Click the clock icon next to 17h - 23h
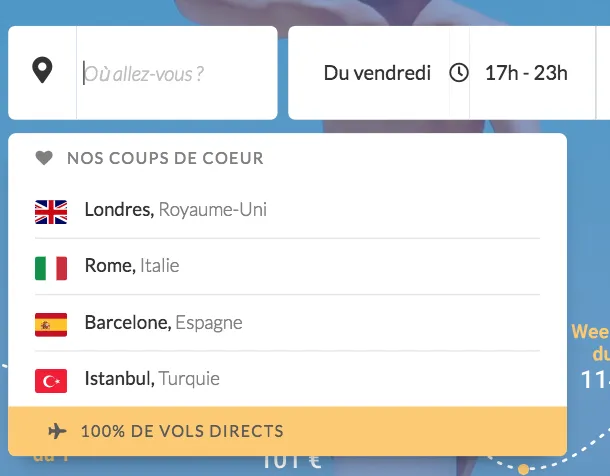This screenshot has width=610, height=476. coord(458,73)
